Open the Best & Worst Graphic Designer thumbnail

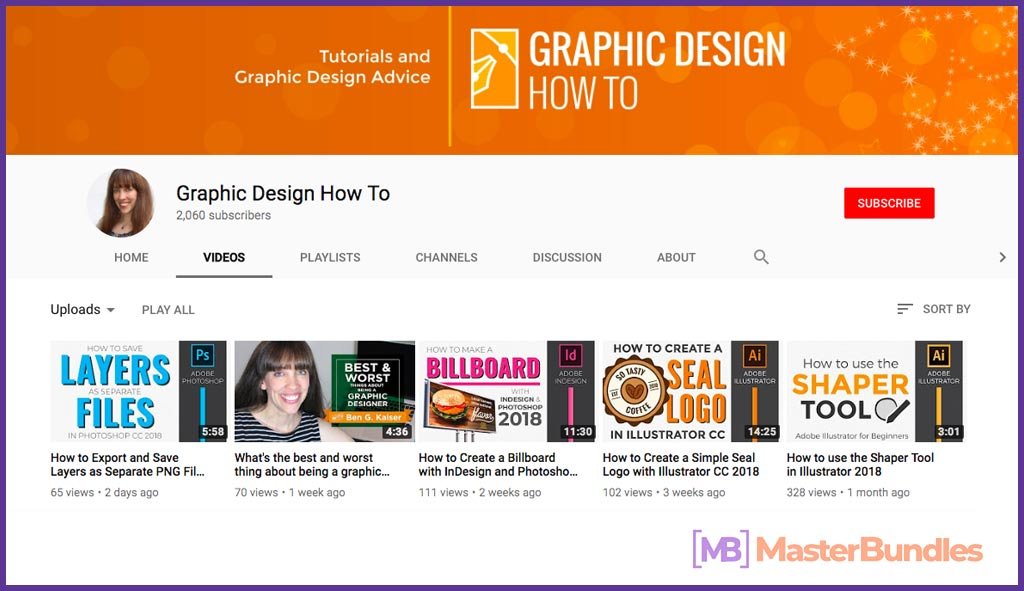tap(325, 391)
